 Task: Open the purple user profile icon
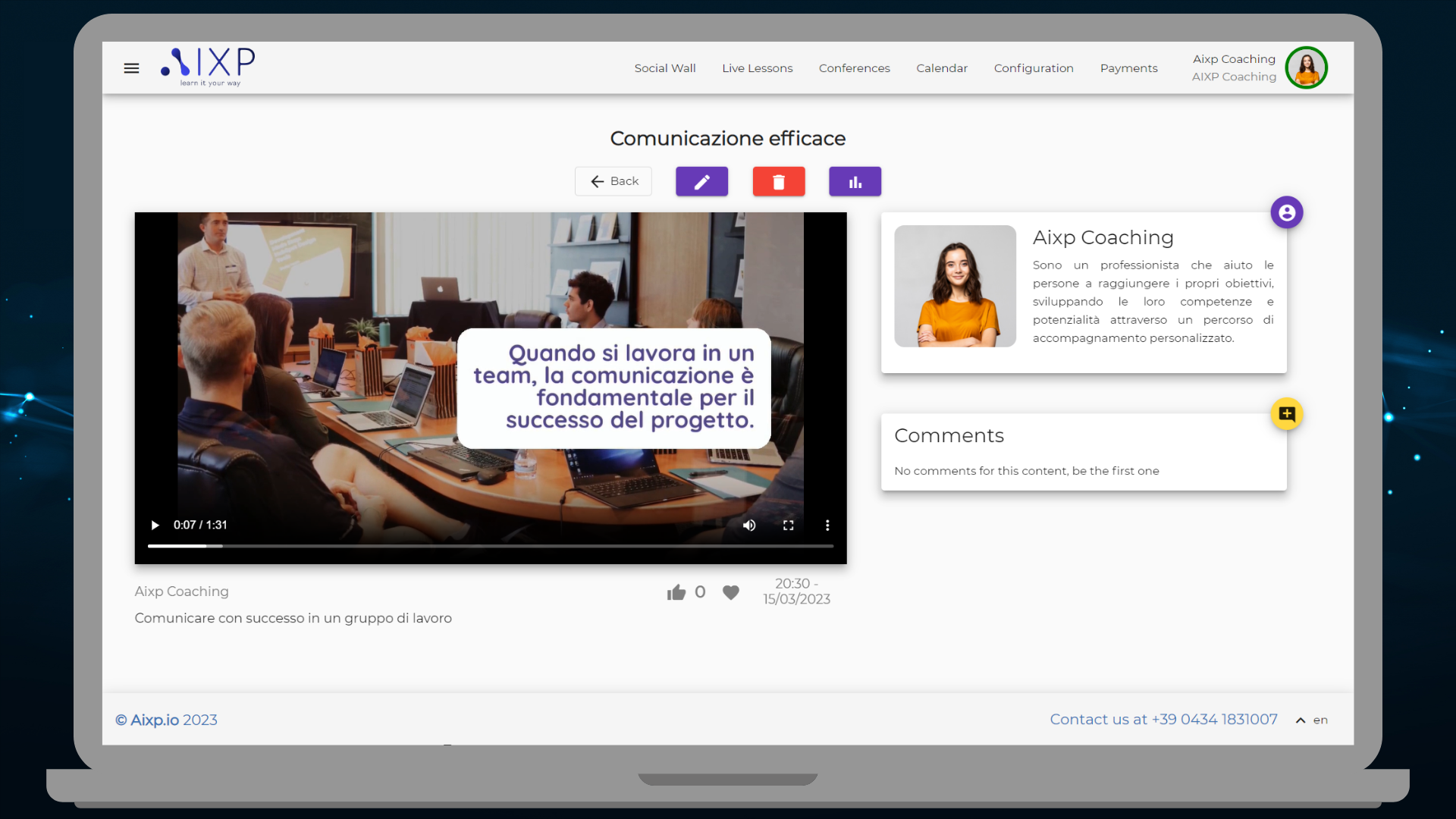point(1287,212)
